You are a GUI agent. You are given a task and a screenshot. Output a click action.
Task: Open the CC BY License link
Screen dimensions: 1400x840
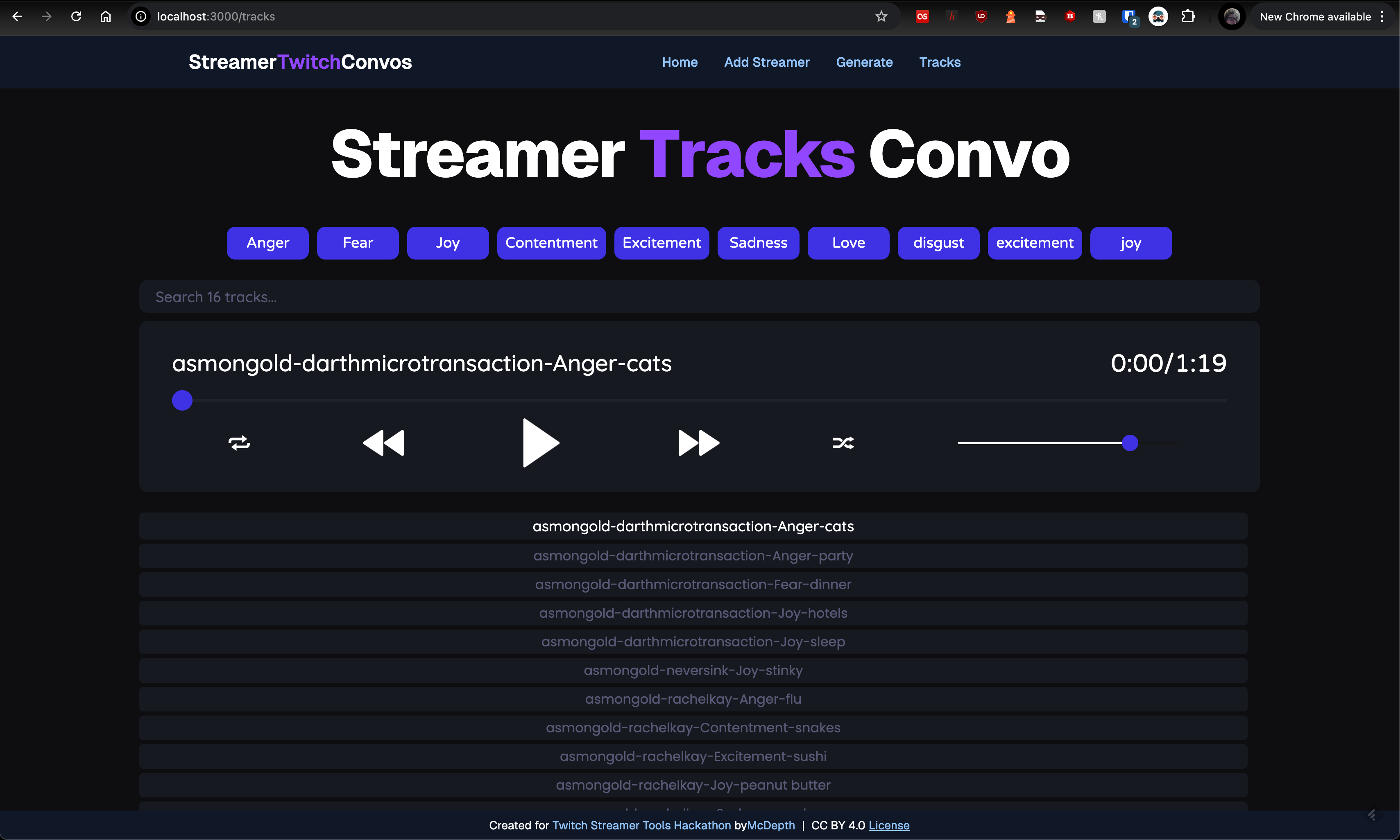pos(888,825)
